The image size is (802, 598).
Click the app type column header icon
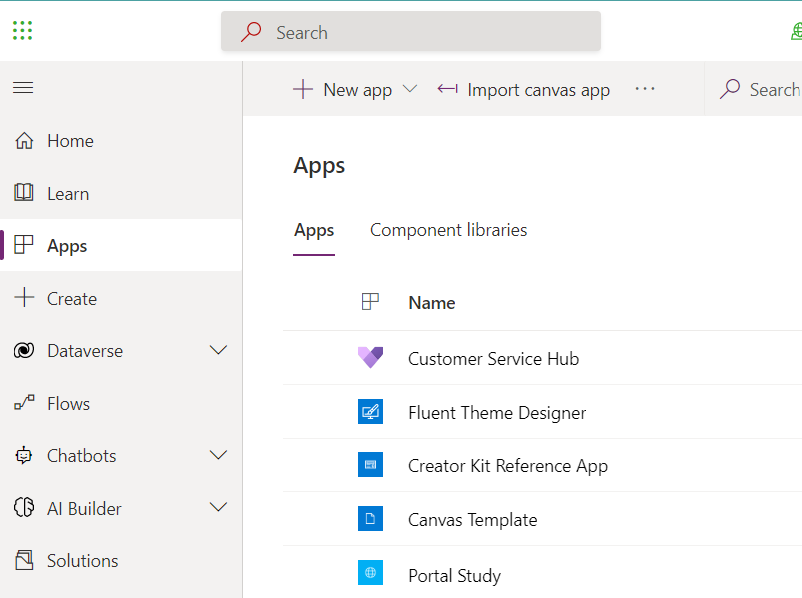click(370, 302)
